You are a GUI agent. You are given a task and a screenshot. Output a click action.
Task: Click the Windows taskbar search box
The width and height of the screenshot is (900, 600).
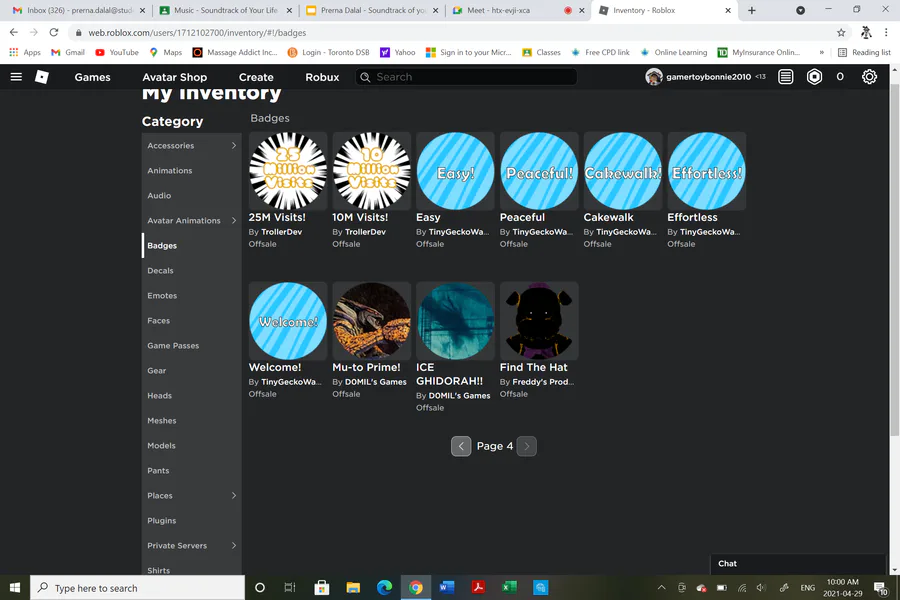(x=137, y=587)
